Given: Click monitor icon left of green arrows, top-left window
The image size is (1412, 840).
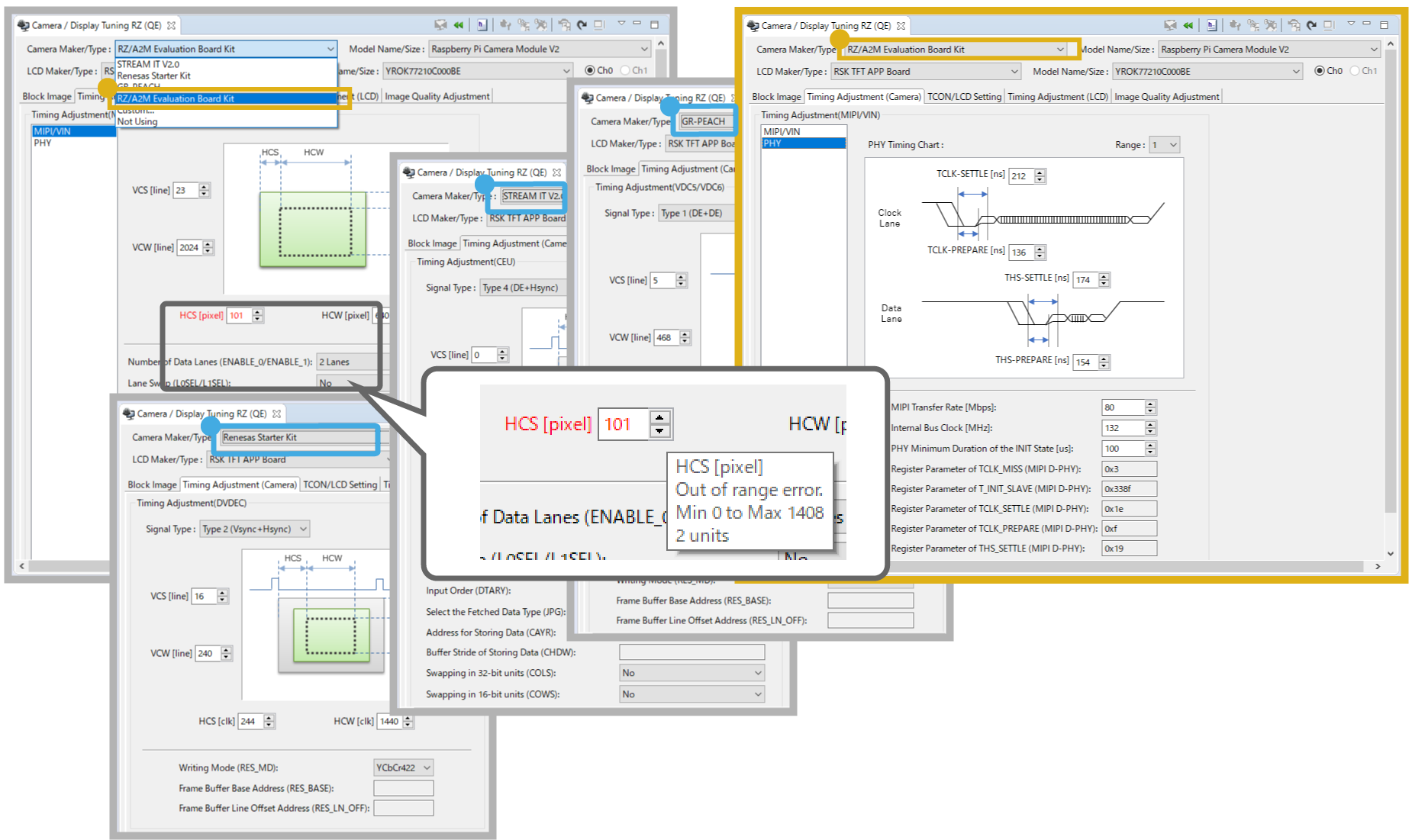Looking at the screenshot, I should (x=440, y=25).
